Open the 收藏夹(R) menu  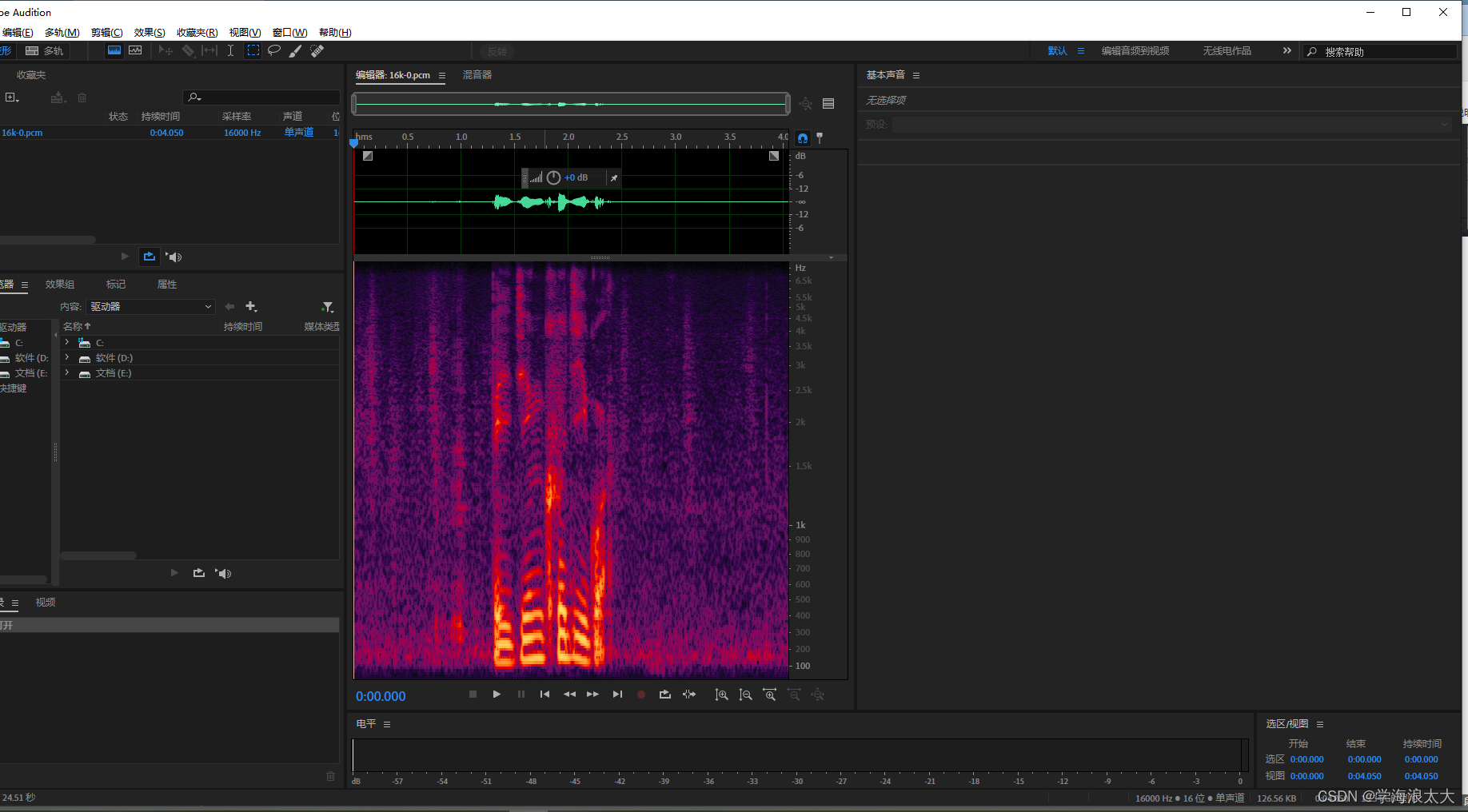point(197,32)
